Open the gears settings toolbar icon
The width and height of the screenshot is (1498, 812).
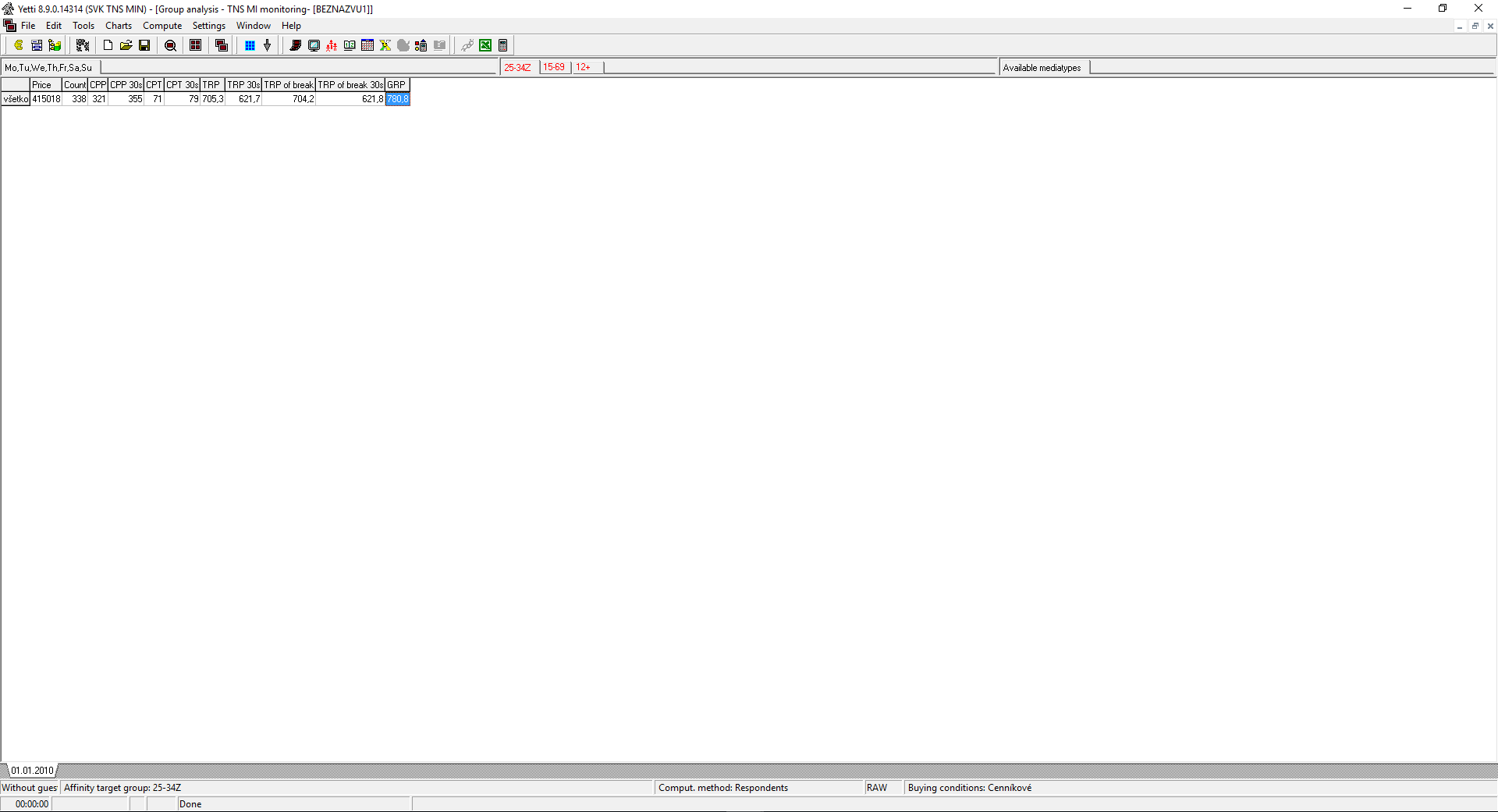(83, 45)
